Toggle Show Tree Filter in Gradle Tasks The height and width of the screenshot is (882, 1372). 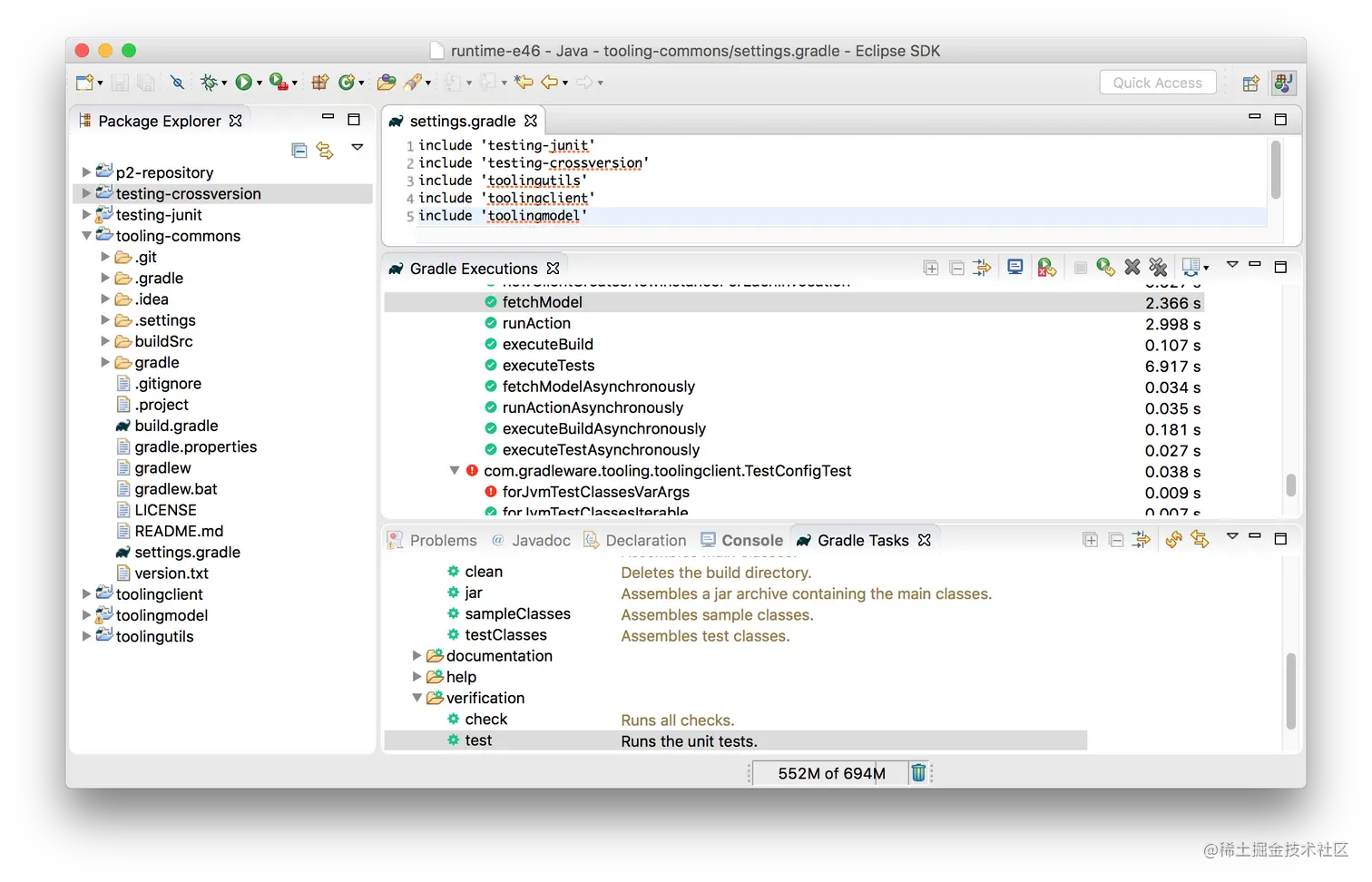(x=1142, y=540)
